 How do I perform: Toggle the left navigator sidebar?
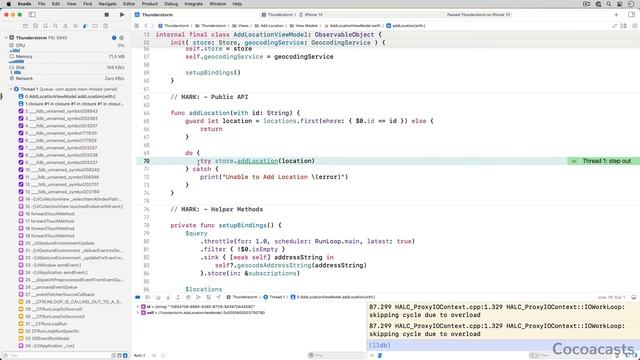(x=32, y=14)
